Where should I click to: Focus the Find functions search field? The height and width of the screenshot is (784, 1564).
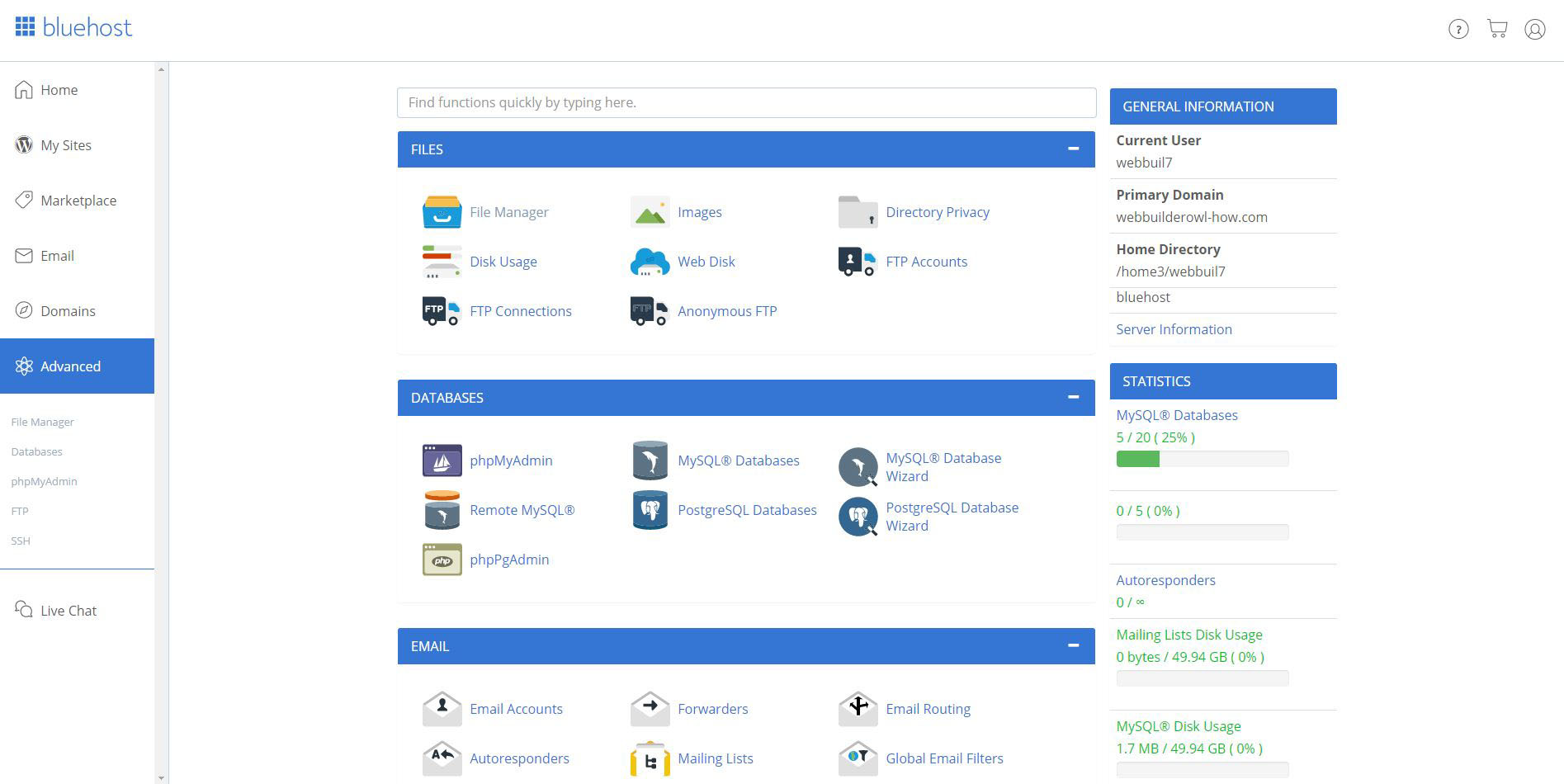747,102
